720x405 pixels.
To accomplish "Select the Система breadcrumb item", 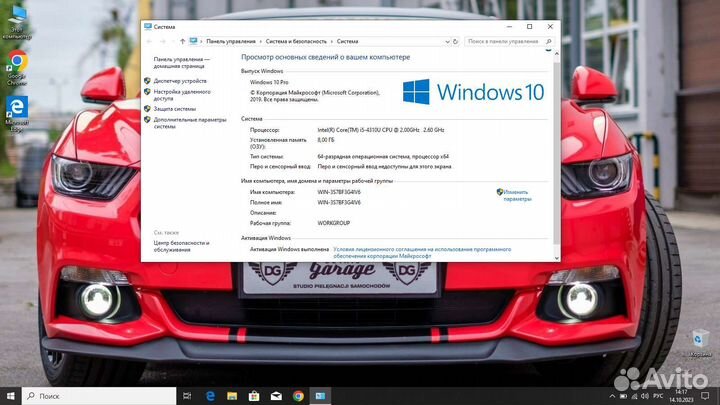I will click(x=348, y=41).
